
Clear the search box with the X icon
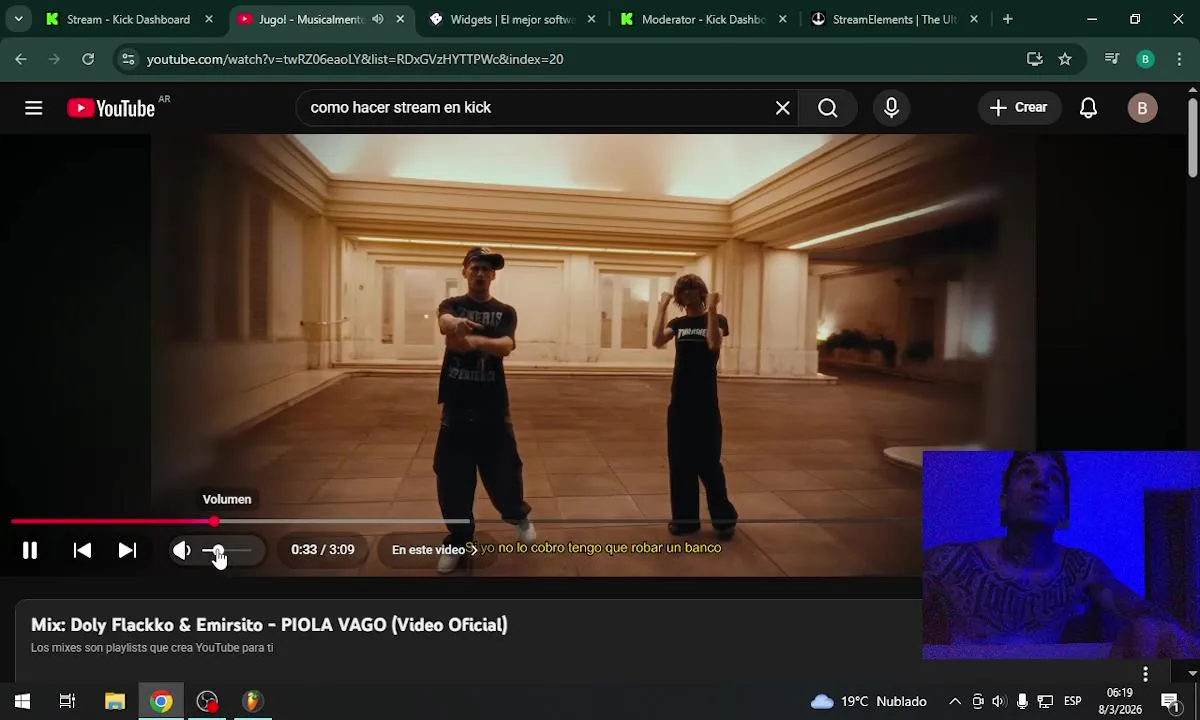[x=783, y=108]
